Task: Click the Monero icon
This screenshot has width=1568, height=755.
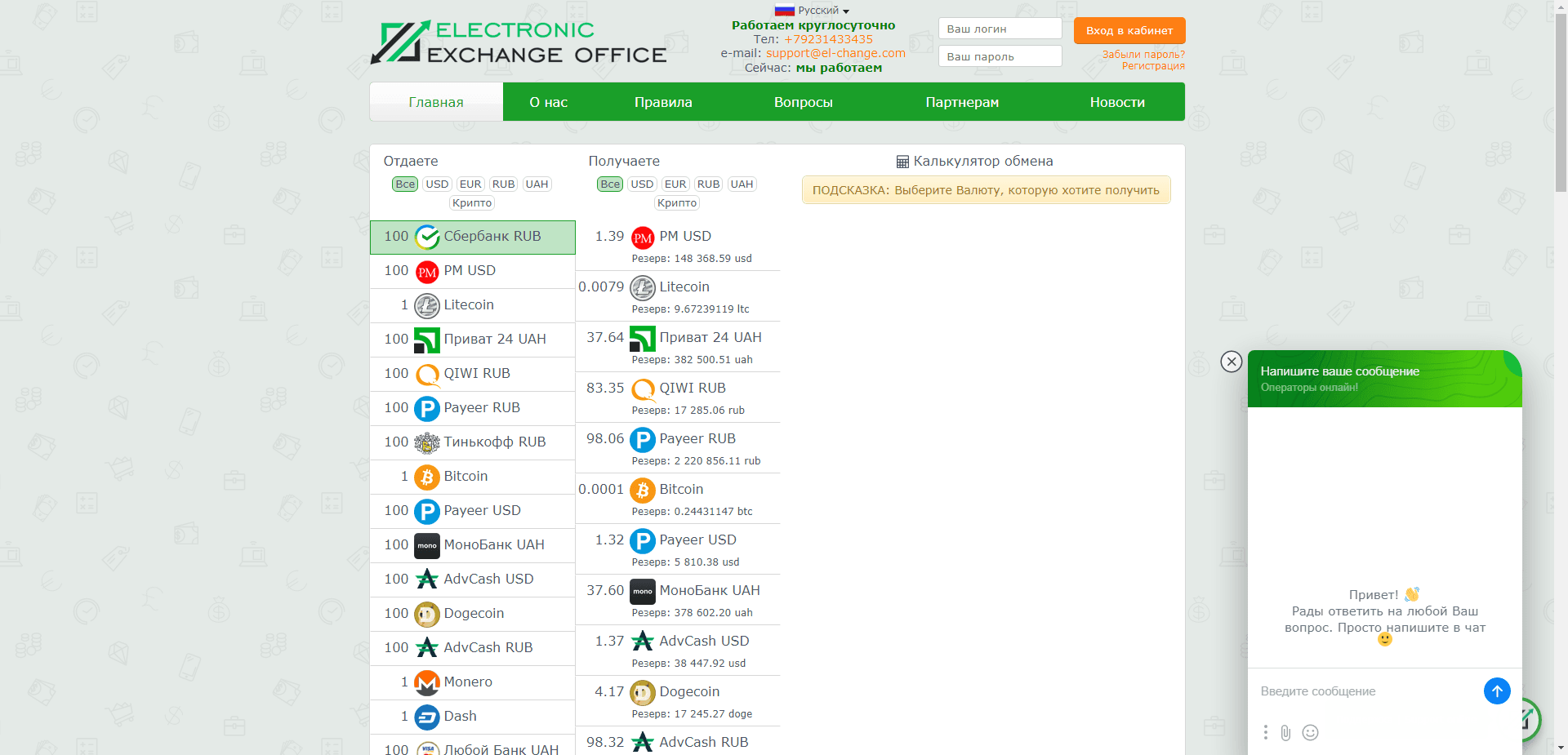Action: coord(426,682)
